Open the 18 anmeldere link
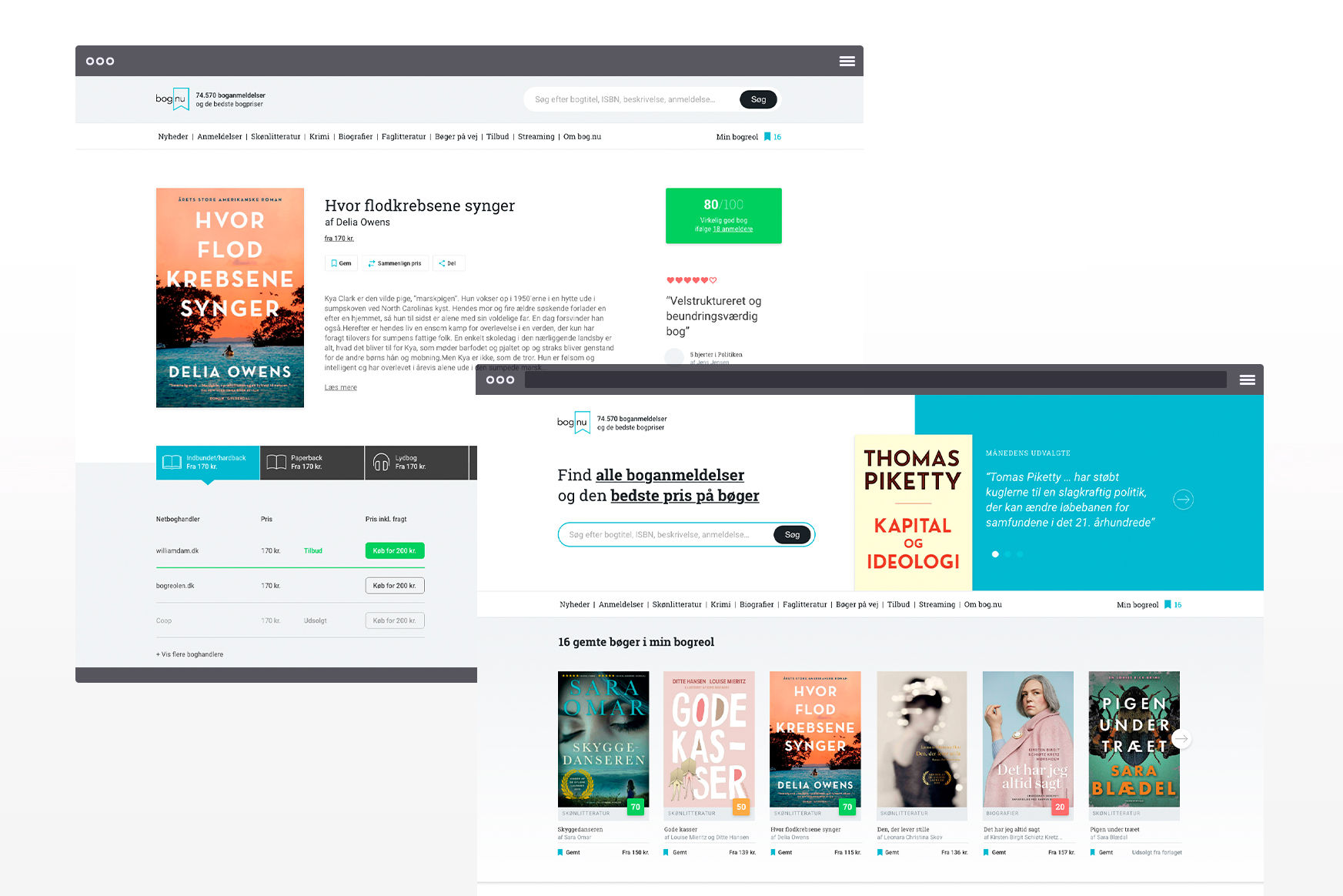Viewport: 1343px width, 896px height. [x=733, y=229]
